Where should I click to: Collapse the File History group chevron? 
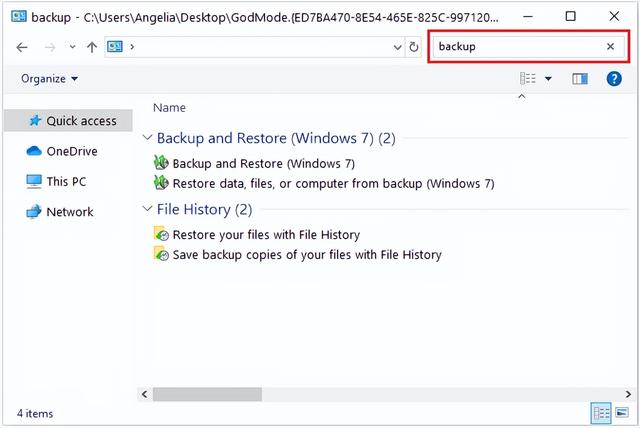click(x=147, y=209)
